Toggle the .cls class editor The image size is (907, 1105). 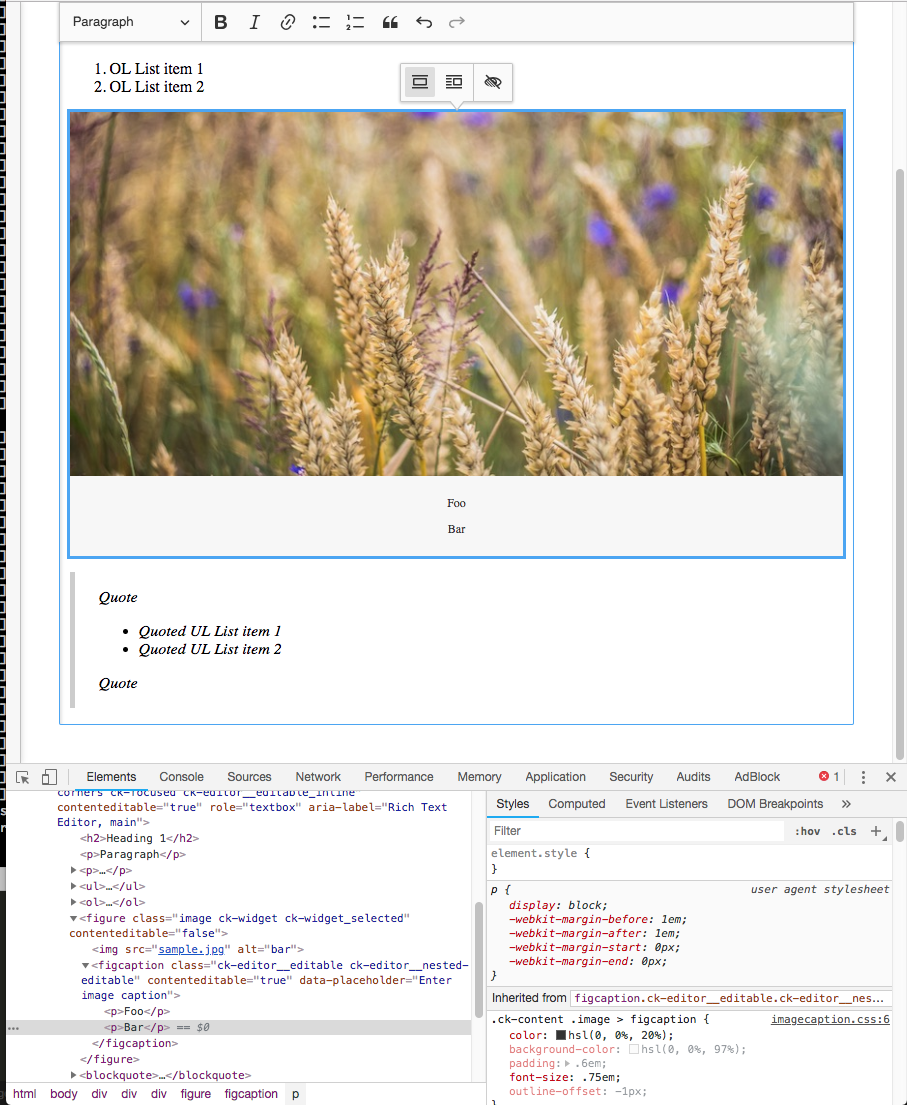point(844,832)
